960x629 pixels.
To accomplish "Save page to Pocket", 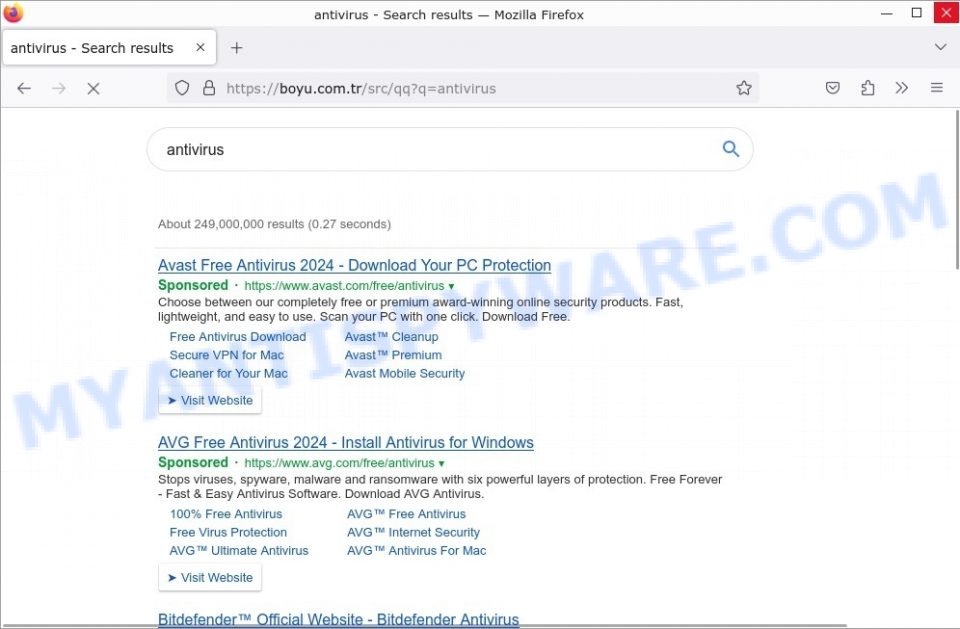I will 832,88.
